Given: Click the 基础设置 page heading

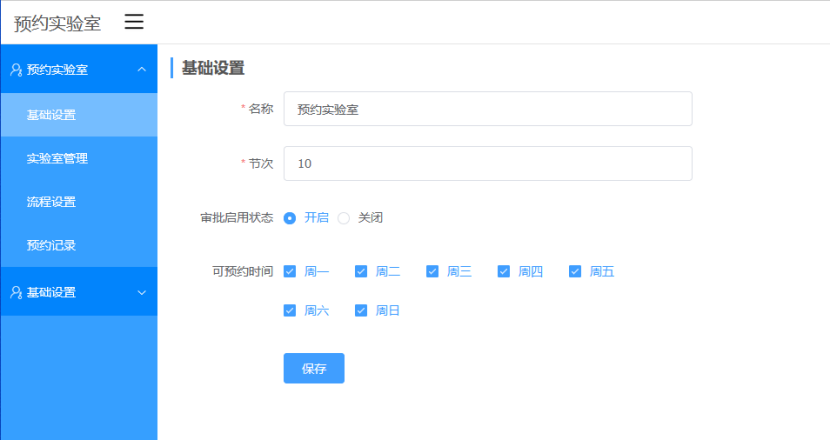Looking at the screenshot, I should [213, 68].
